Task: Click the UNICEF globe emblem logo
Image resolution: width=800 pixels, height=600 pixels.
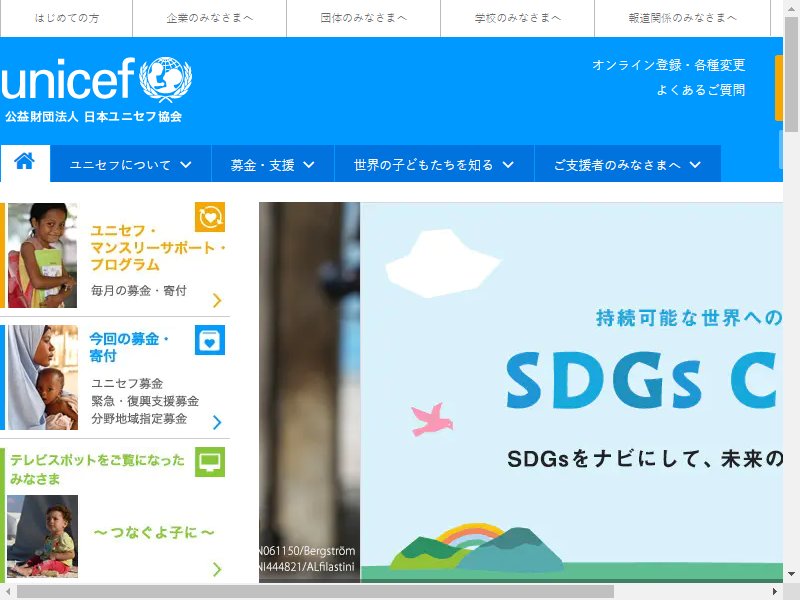Action: click(165, 80)
